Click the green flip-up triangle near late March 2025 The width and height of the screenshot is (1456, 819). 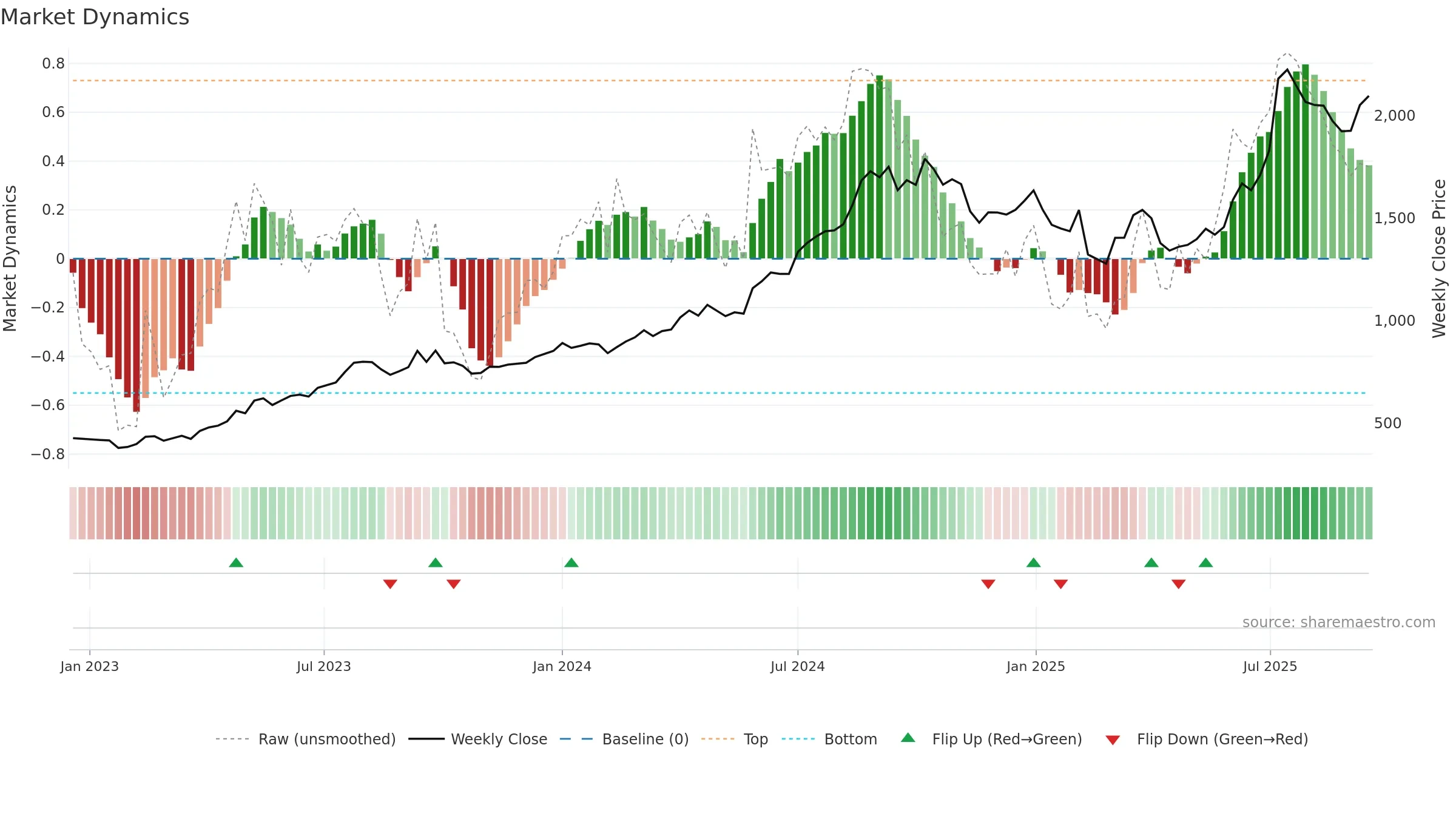pos(1151,562)
